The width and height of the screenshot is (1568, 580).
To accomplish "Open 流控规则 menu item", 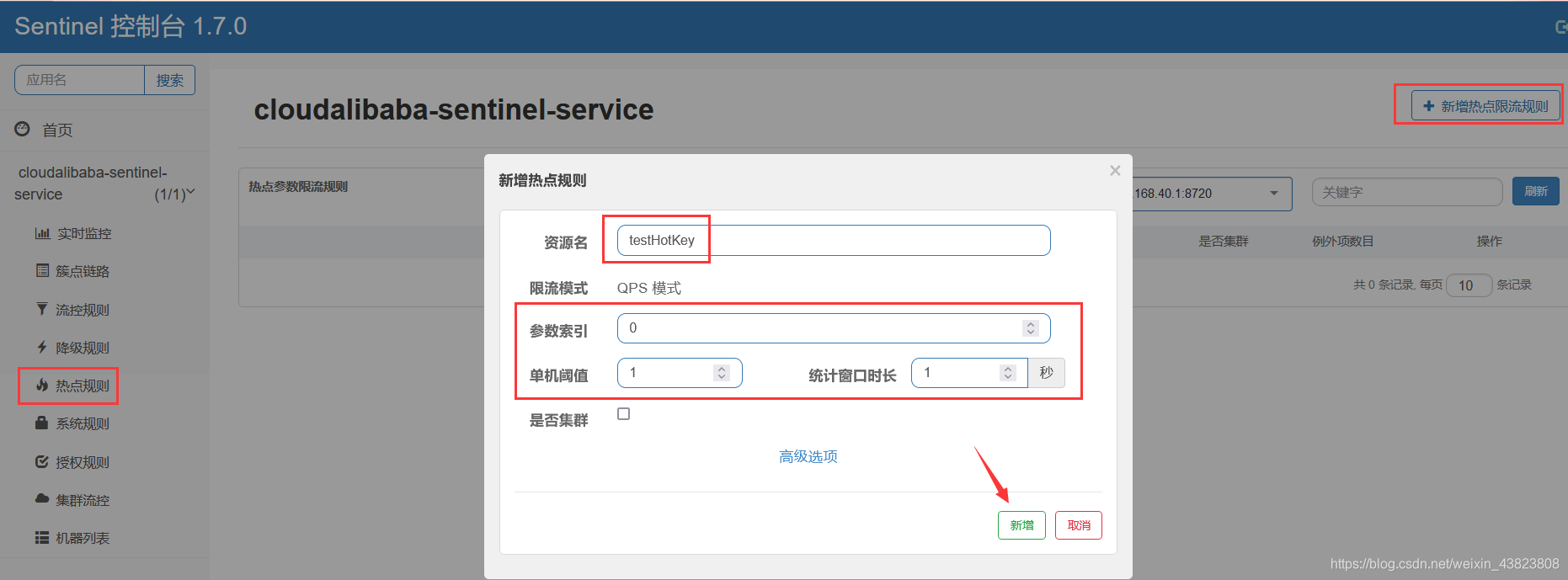I will tap(83, 310).
